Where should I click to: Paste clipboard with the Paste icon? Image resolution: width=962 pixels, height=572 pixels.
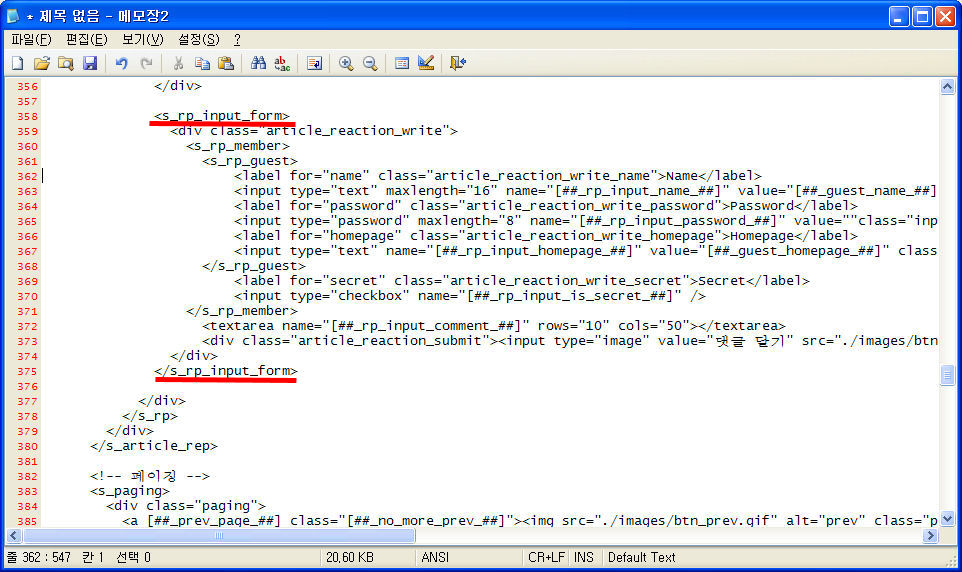tap(226, 63)
